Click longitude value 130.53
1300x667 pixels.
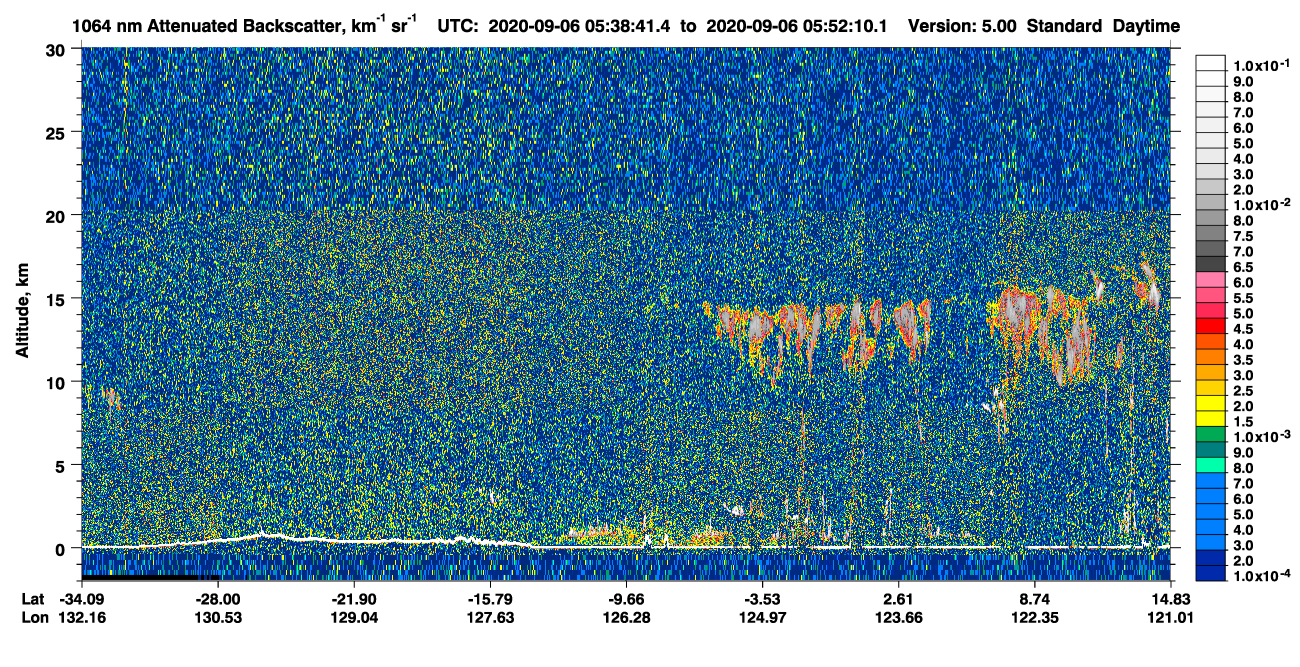[x=218, y=617]
